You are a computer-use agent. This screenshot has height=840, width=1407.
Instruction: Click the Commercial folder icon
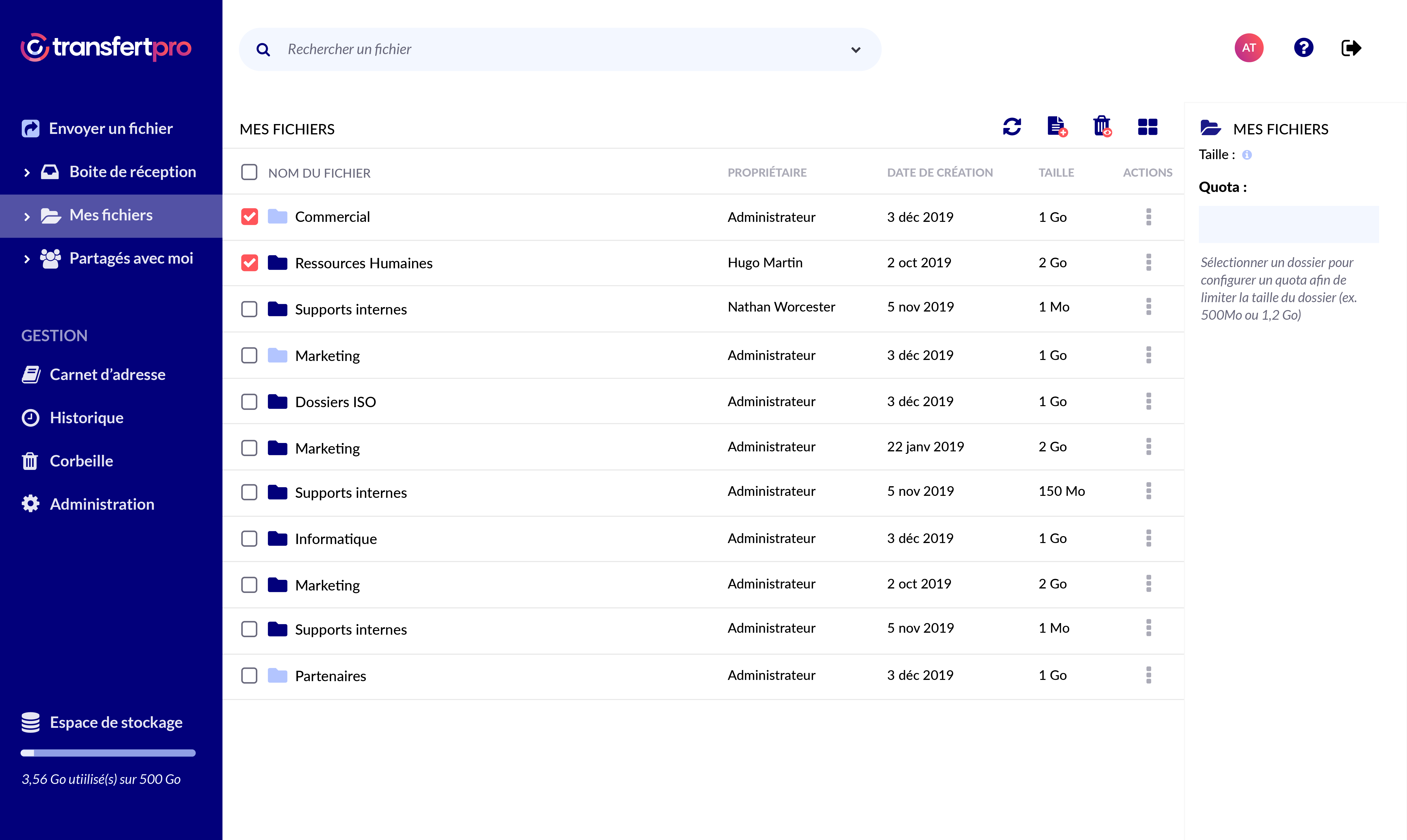point(277,216)
